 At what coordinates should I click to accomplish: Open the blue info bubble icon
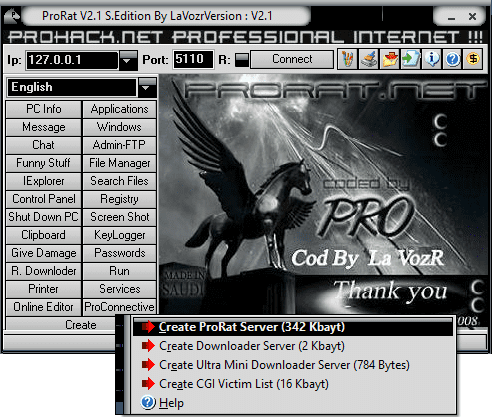(432, 60)
